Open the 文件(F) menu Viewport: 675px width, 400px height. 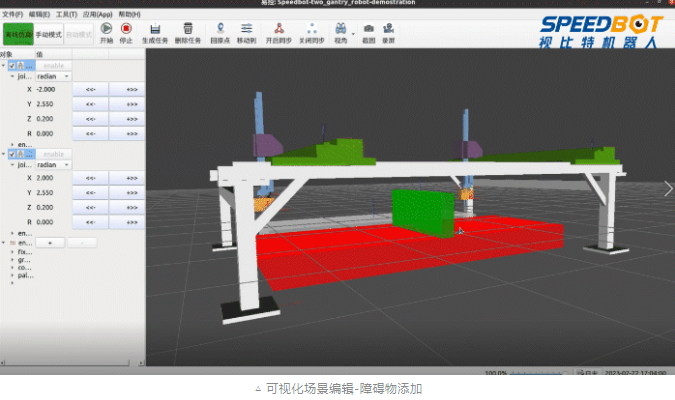(x=12, y=15)
